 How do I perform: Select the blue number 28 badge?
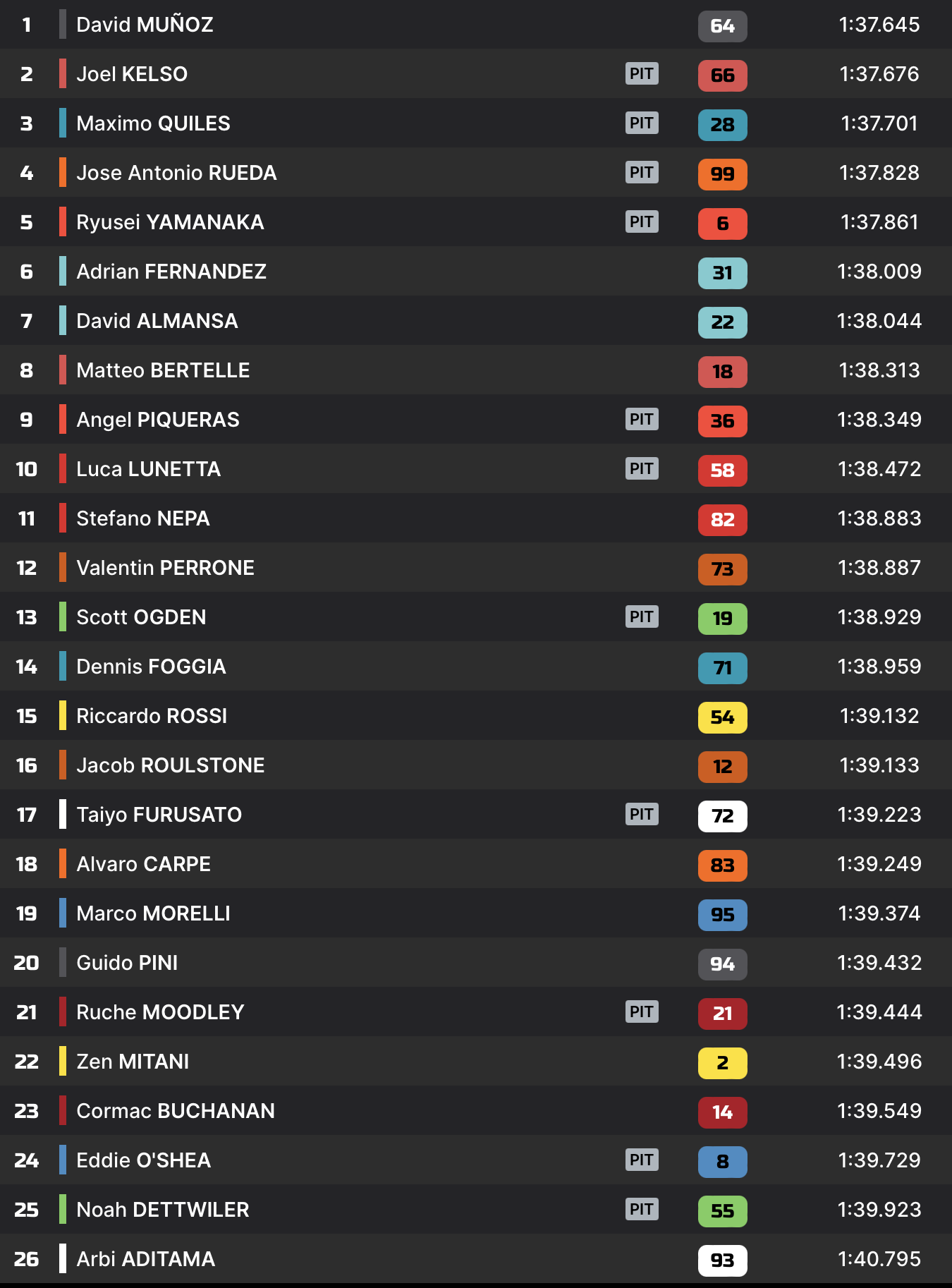[722, 125]
